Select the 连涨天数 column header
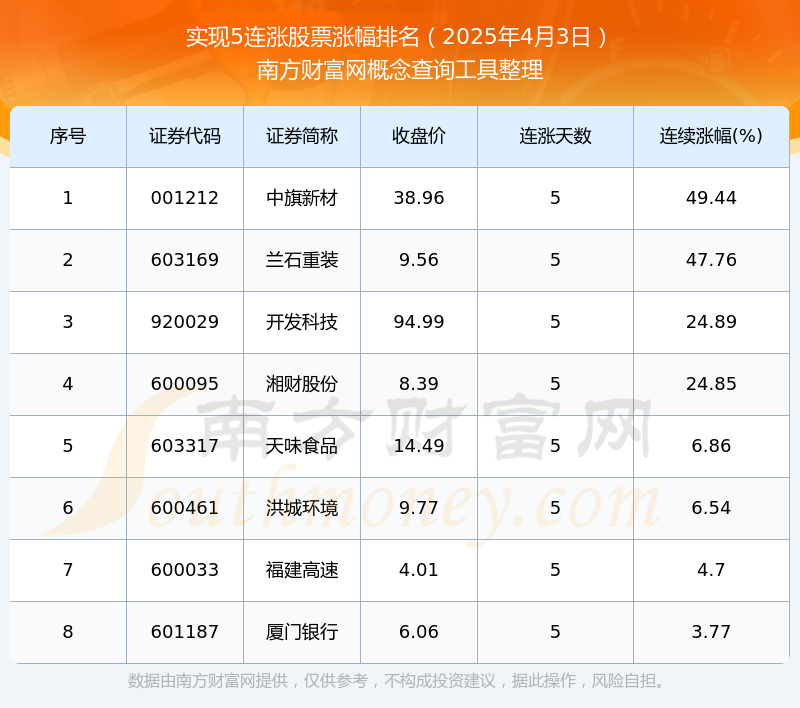800x708 pixels. point(555,136)
